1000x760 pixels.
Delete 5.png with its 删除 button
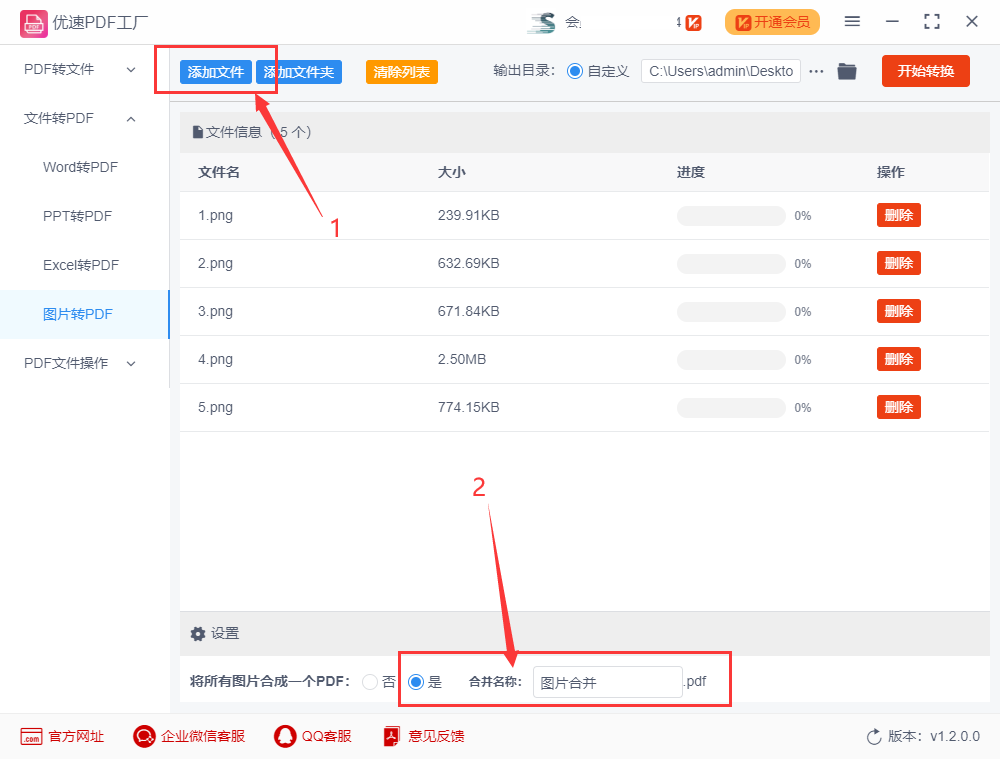(899, 407)
